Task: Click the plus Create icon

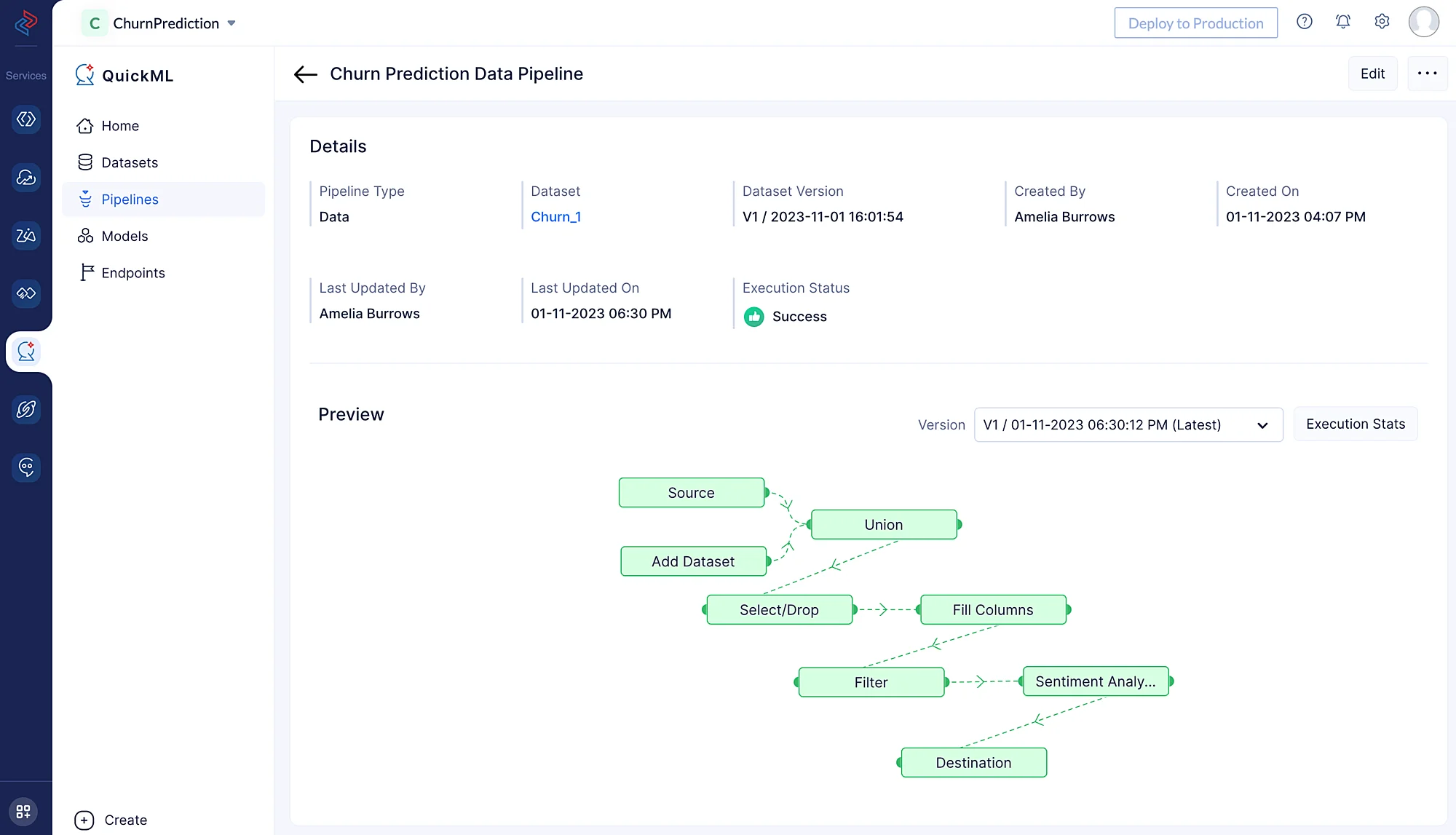Action: 84,820
